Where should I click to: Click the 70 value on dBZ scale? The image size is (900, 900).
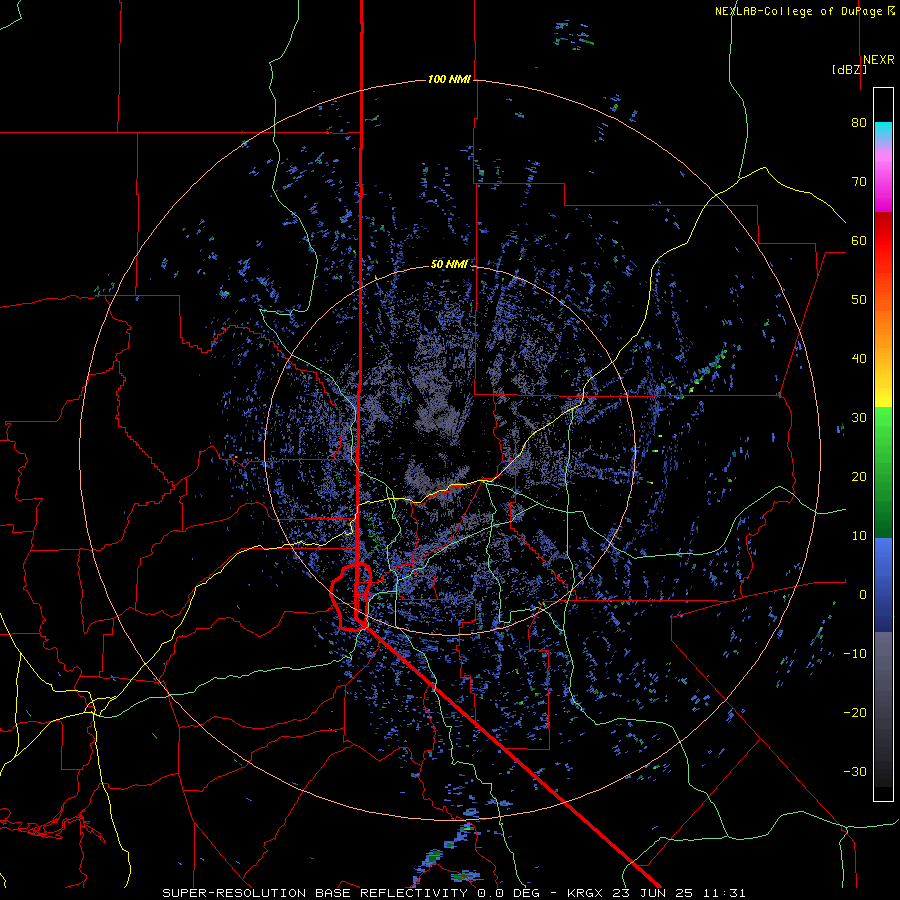pos(859,182)
